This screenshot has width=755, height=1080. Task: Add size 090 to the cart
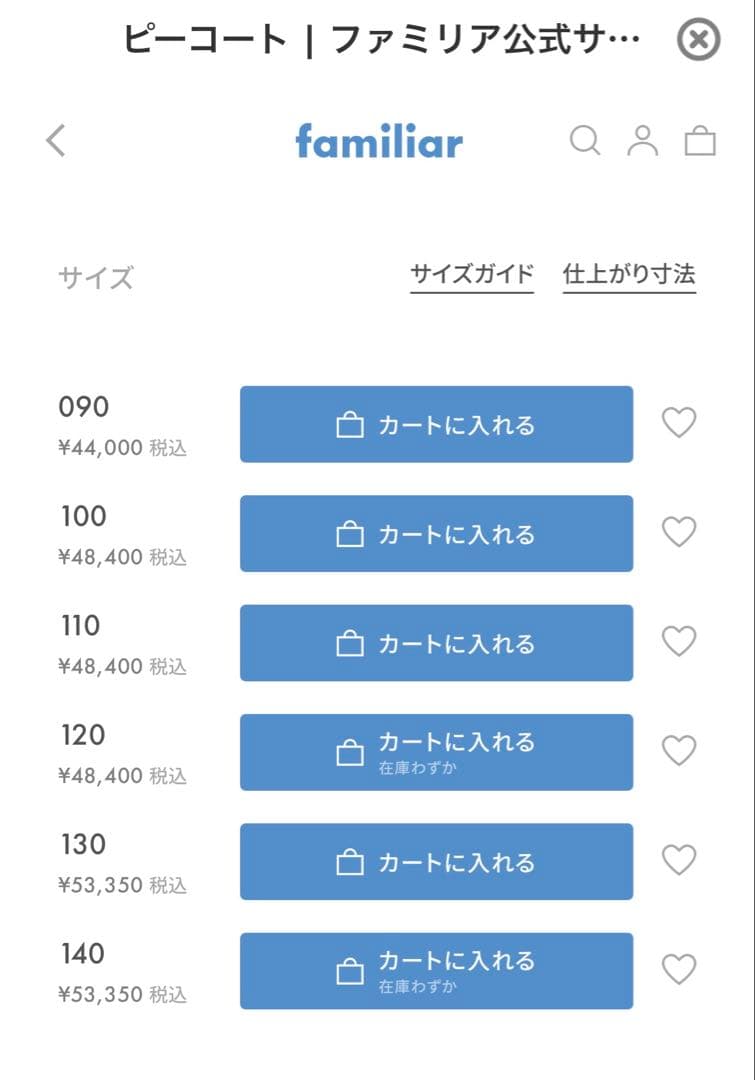click(436, 424)
